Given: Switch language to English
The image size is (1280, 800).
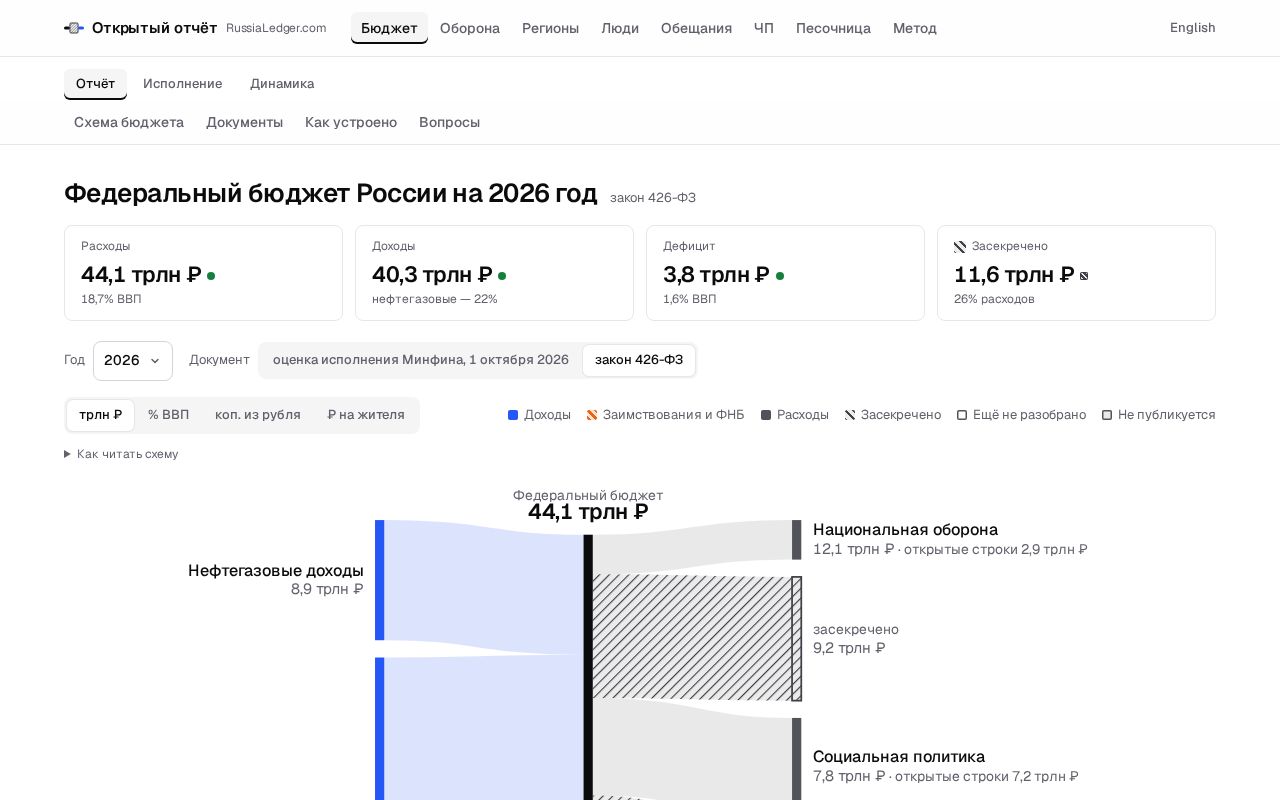Looking at the screenshot, I should 1193,28.
